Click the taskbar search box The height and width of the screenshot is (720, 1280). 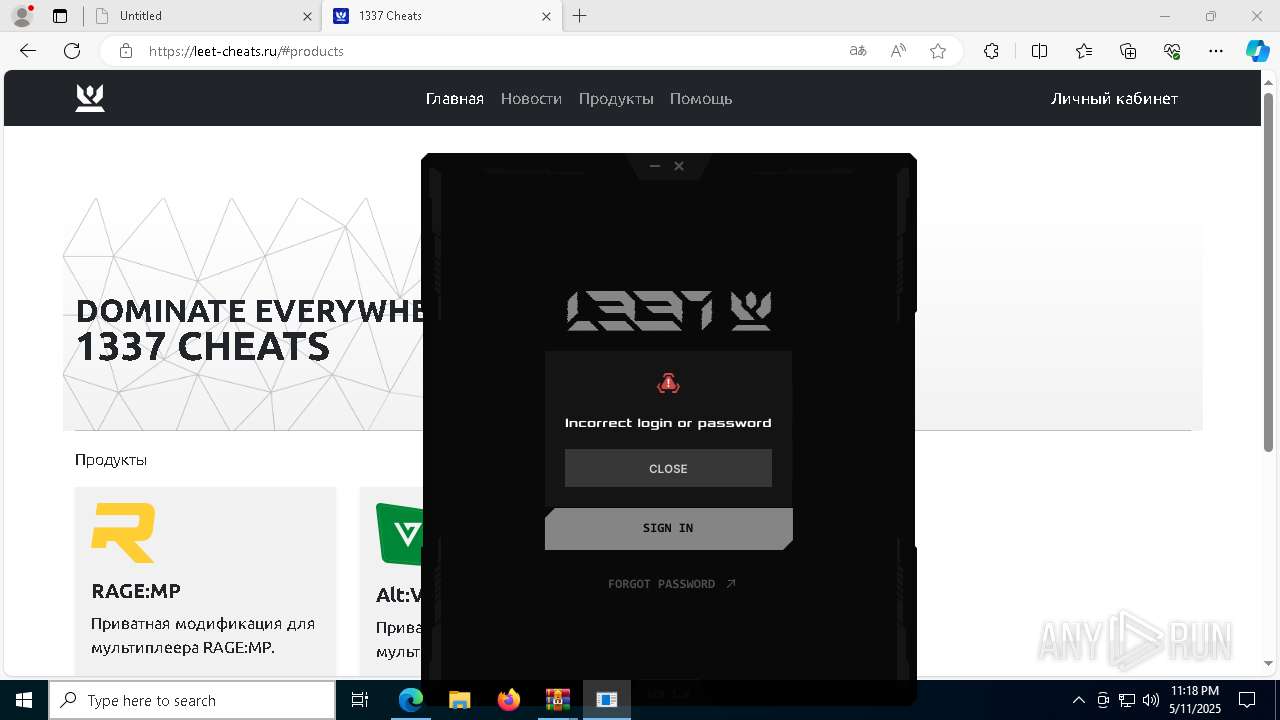point(192,700)
